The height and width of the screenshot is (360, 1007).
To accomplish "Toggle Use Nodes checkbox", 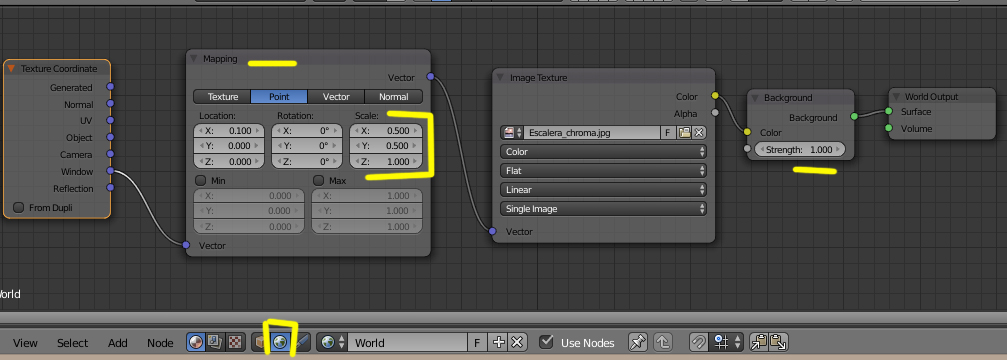I will pyautogui.click(x=547, y=342).
